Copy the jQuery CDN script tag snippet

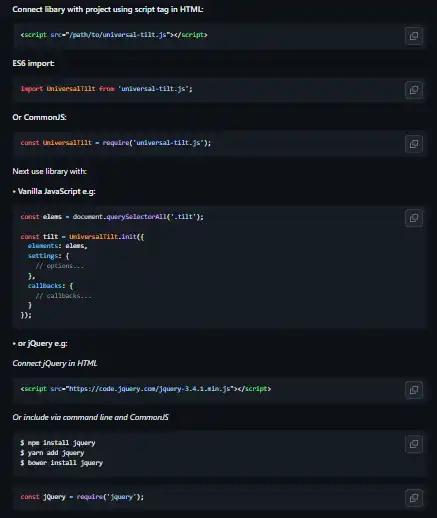click(x=414, y=390)
